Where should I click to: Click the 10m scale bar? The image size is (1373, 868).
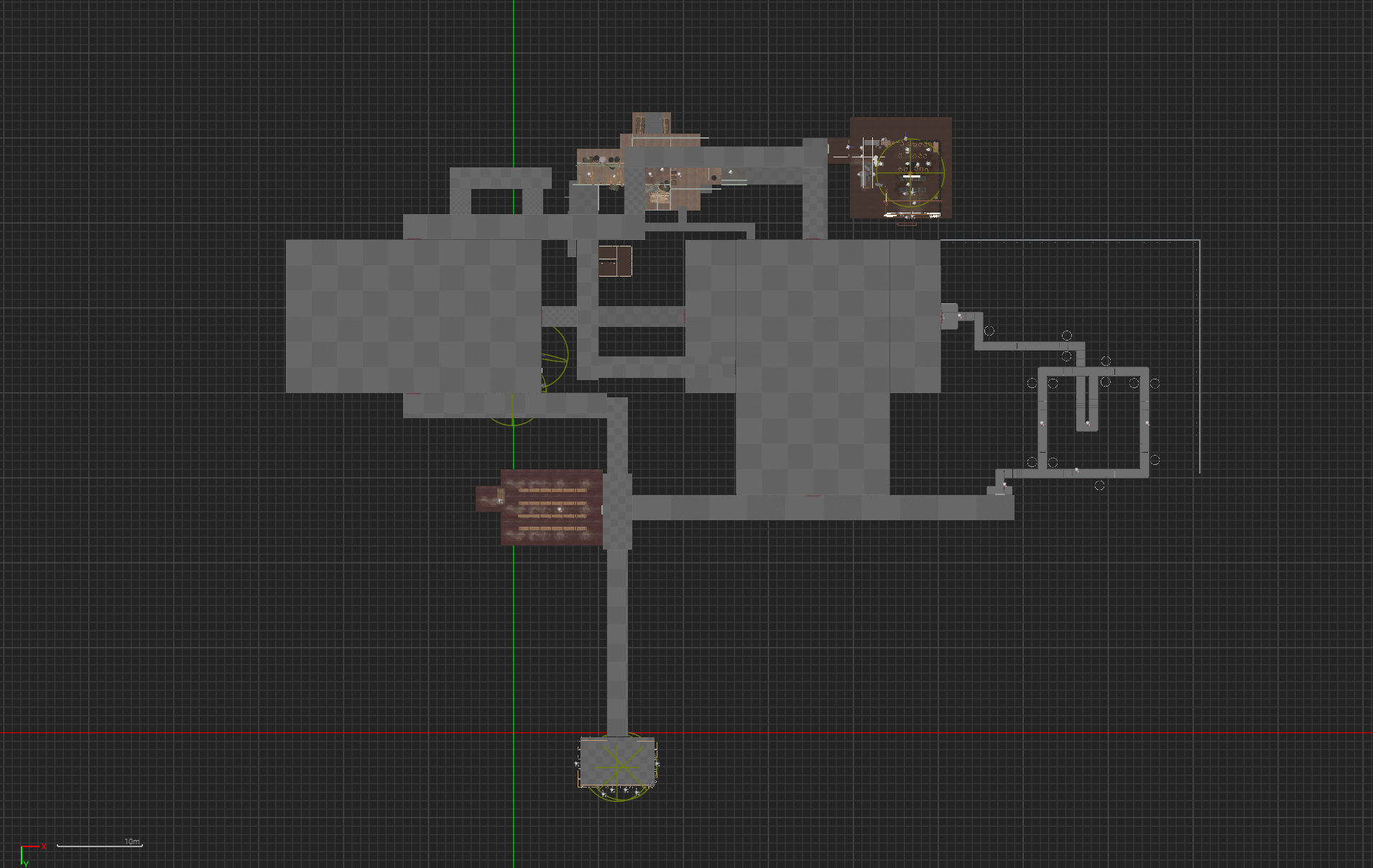(100, 846)
